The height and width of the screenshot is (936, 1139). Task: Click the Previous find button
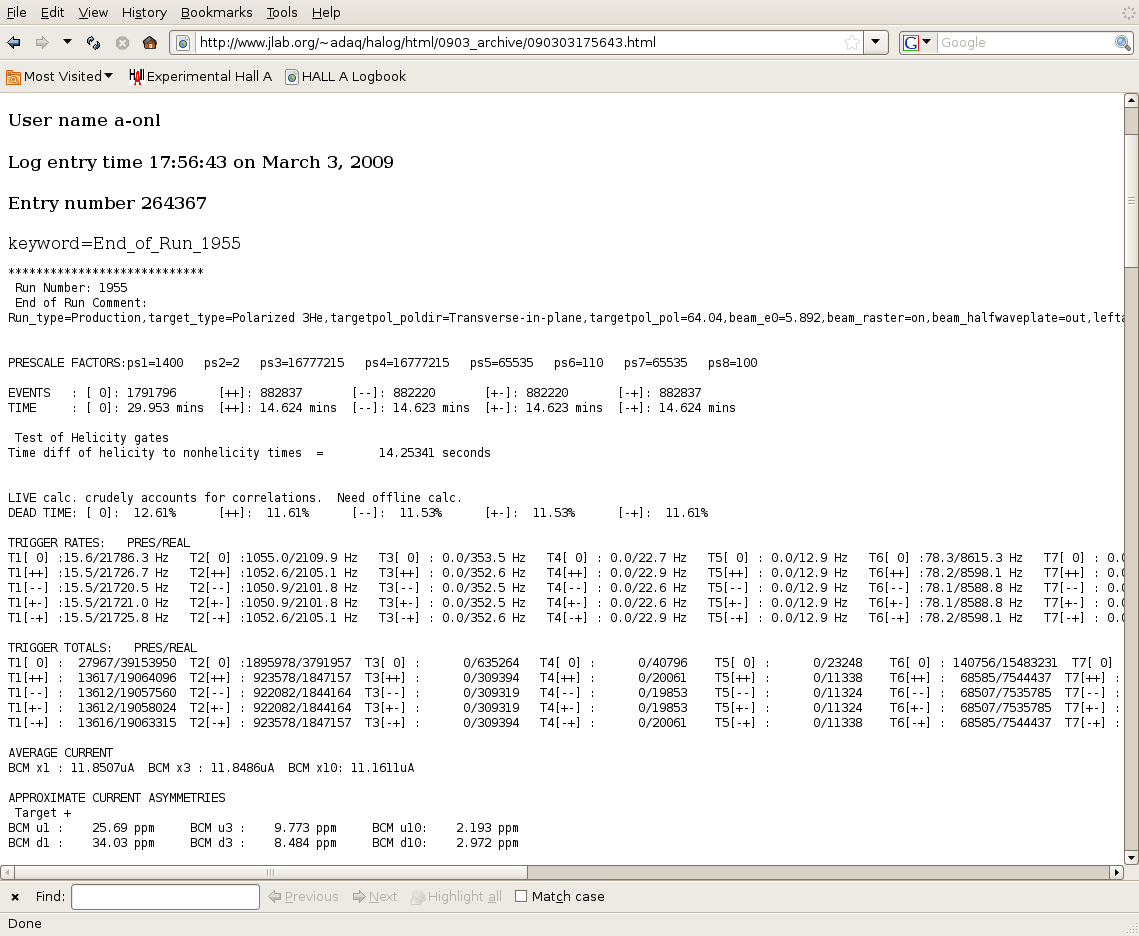(304, 897)
